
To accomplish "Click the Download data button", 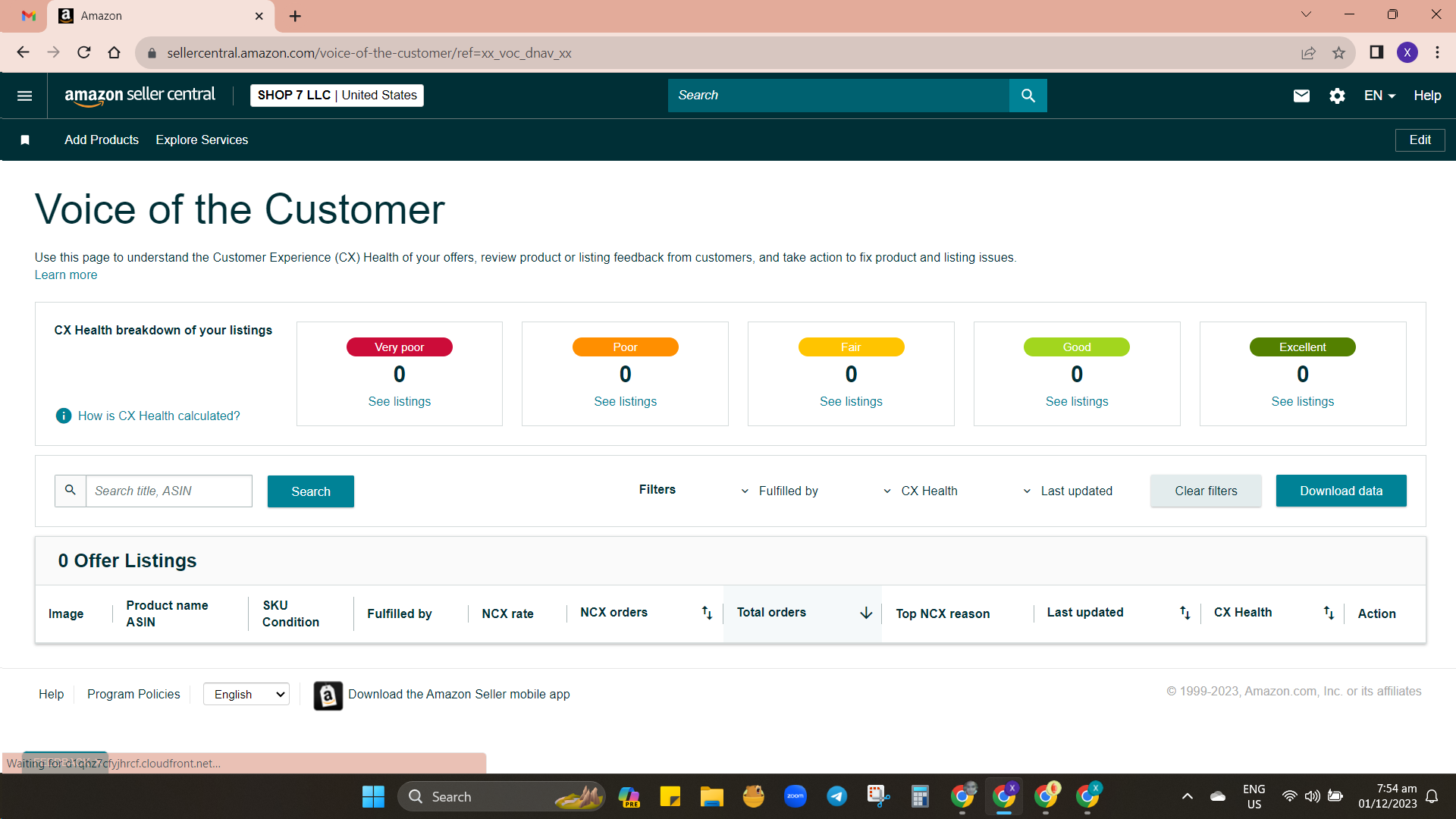I will (1341, 491).
